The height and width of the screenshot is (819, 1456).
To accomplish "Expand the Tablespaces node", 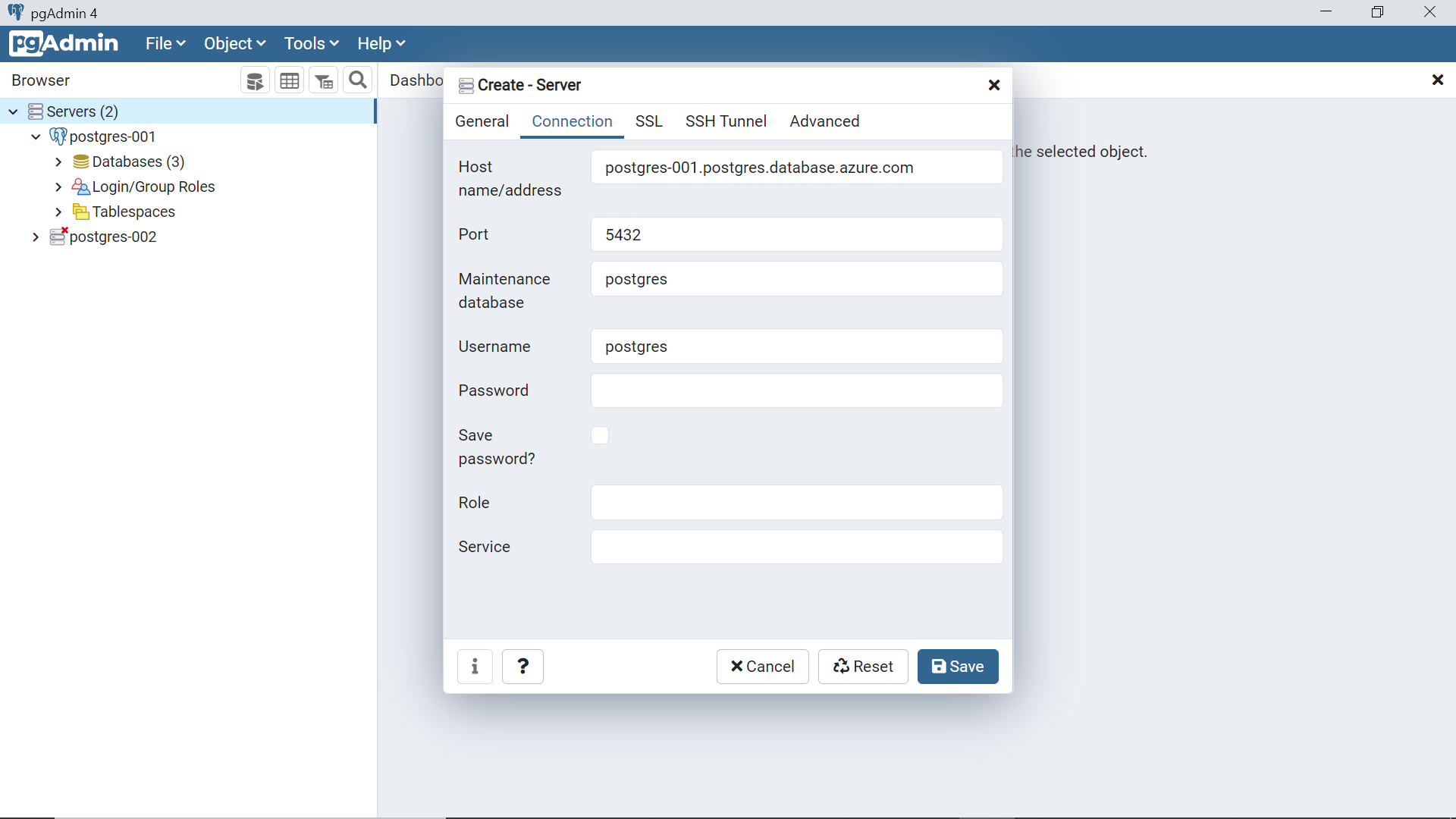I will click(x=58, y=212).
